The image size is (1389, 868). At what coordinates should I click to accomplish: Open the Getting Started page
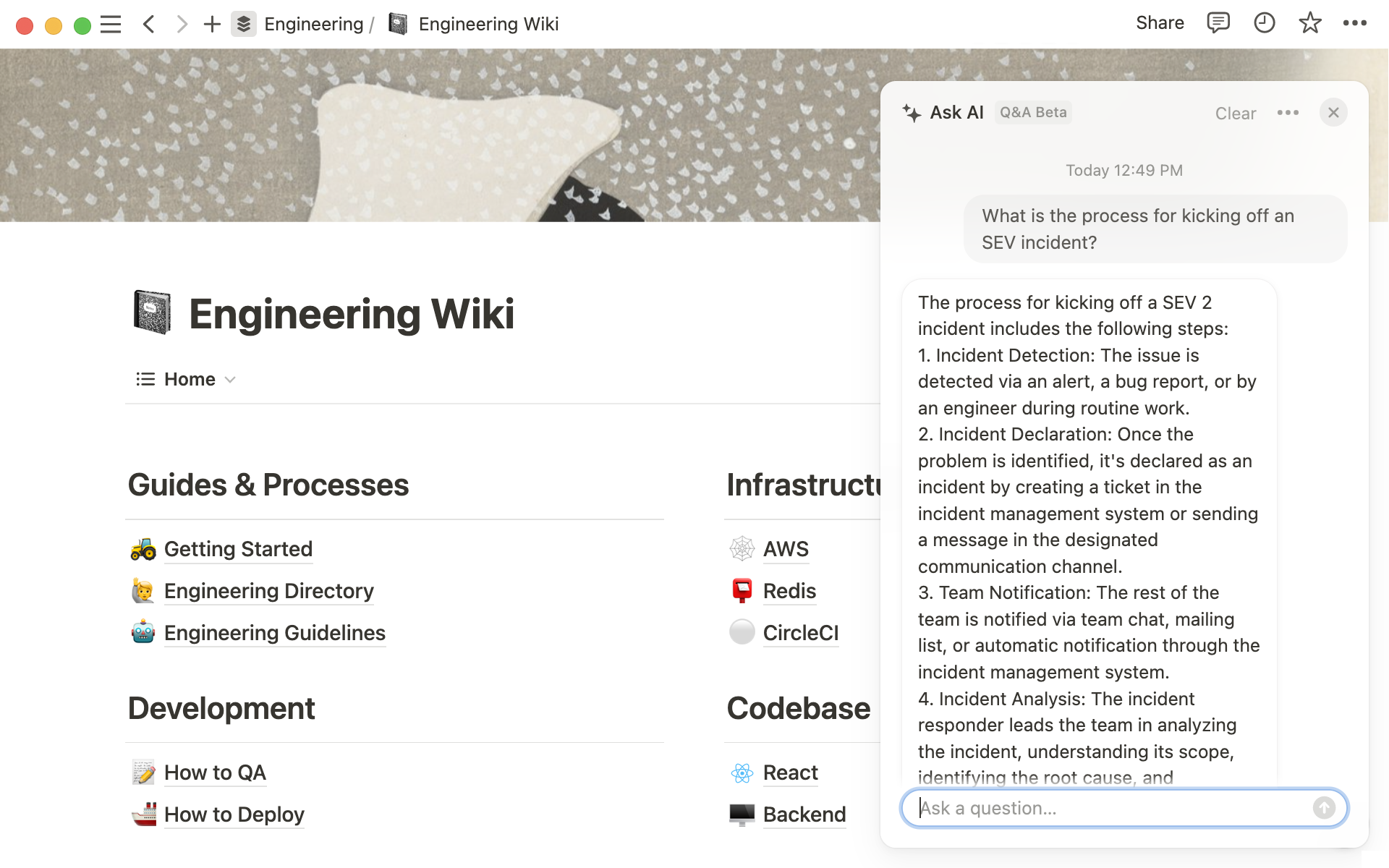239,549
